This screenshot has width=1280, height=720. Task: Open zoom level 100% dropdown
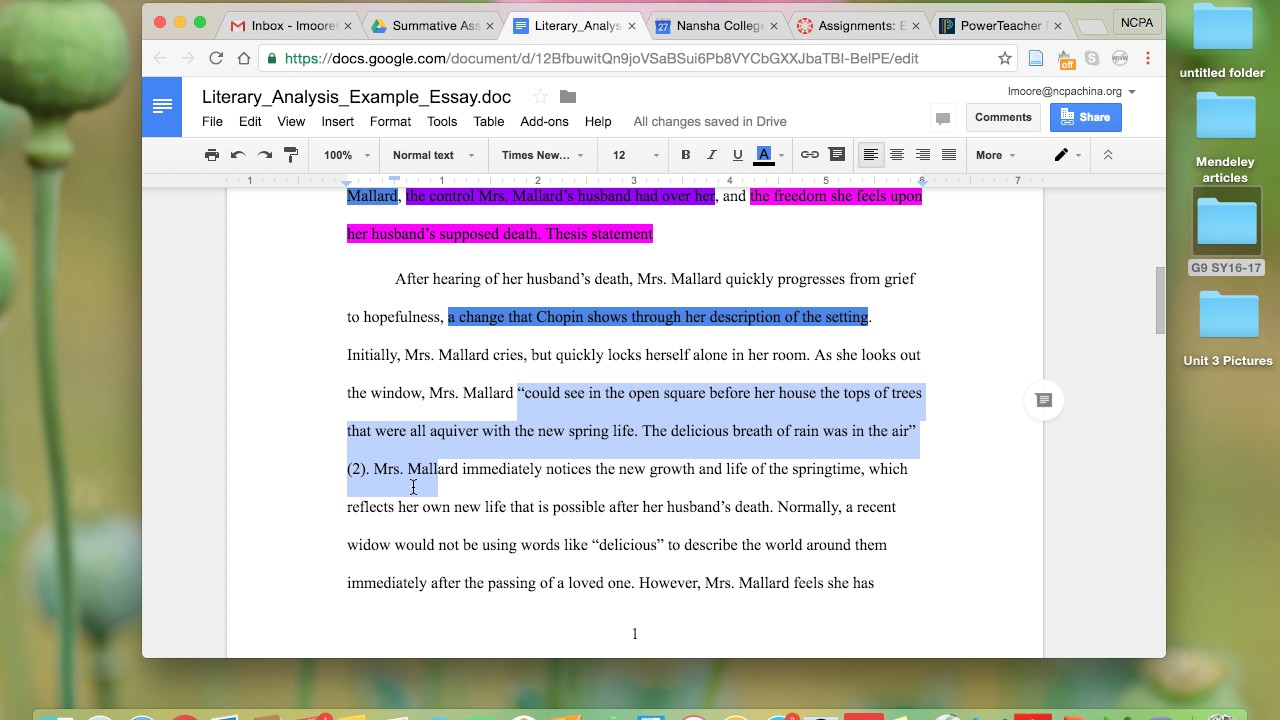346,155
